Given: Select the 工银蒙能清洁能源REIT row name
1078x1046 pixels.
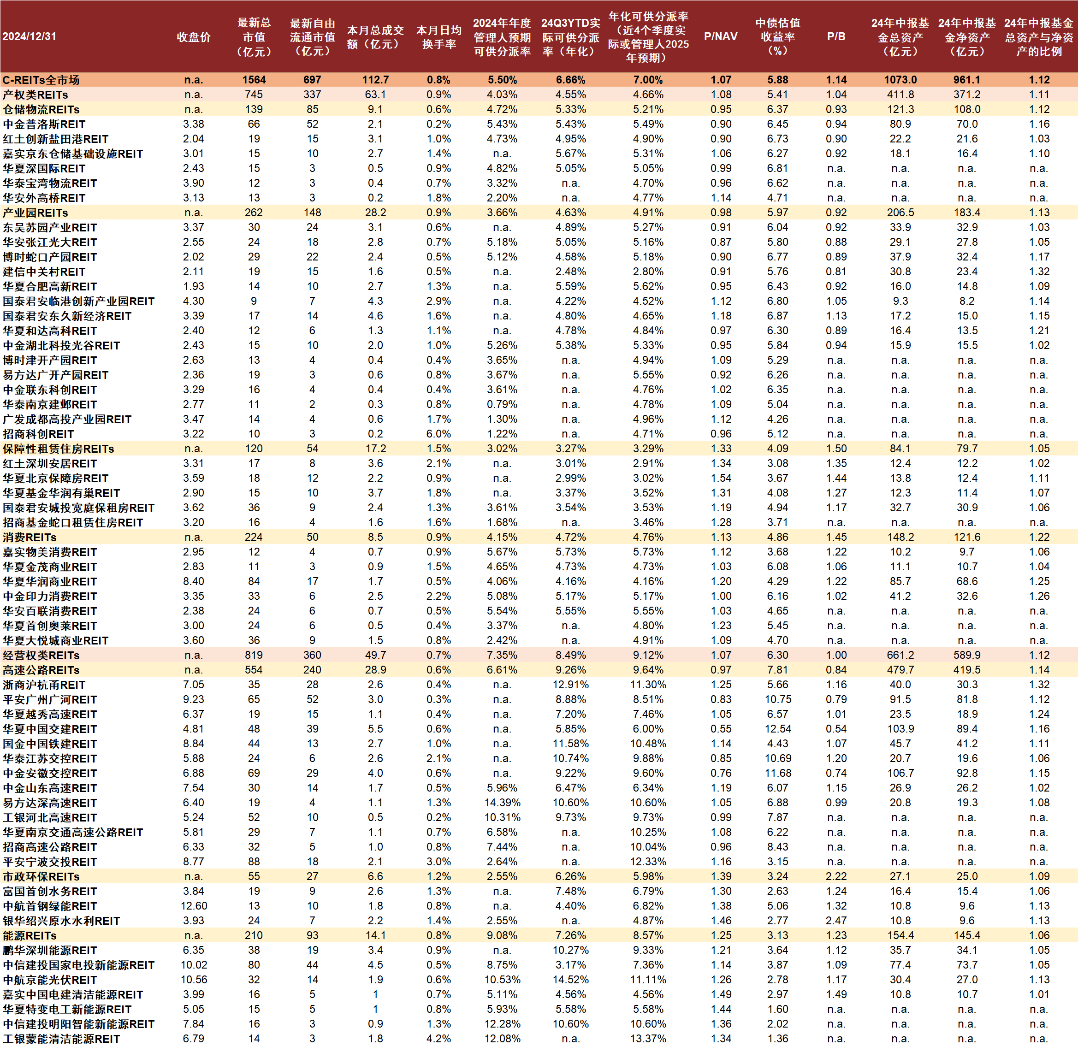Looking at the screenshot, I should point(61,1039).
